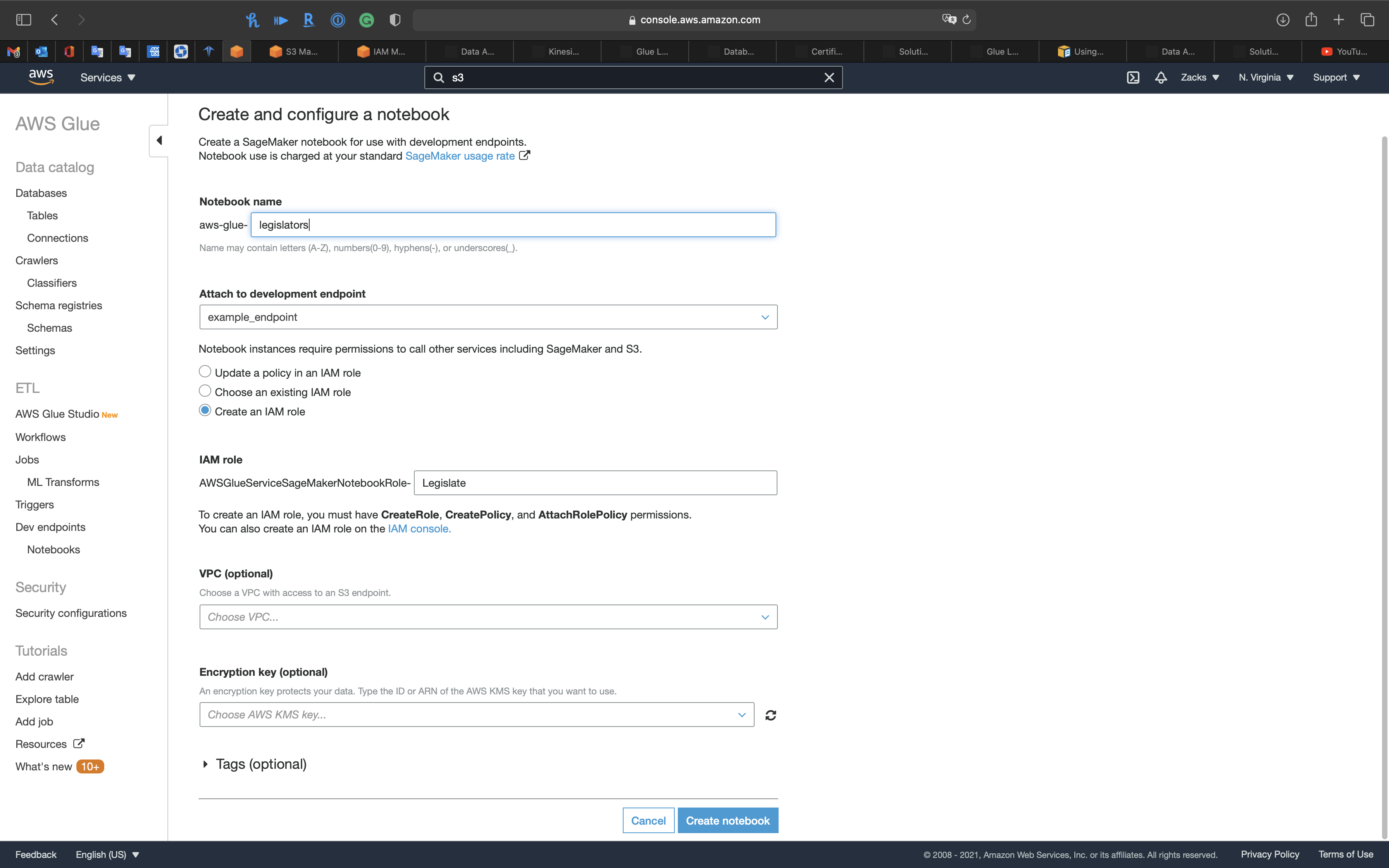The width and height of the screenshot is (1389, 868).
Task: Select Create an IAM role option
Action: [205, 411]
